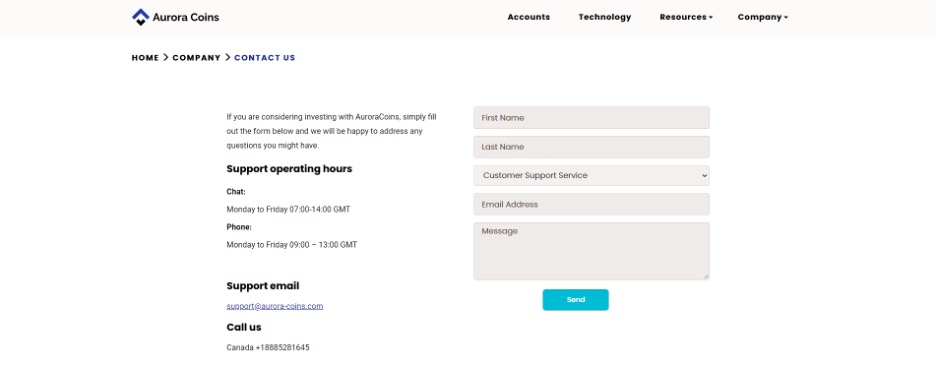Click the small arrow next to Resources
Viewport: 936px width, 370px height.
[x=711, y=18]
